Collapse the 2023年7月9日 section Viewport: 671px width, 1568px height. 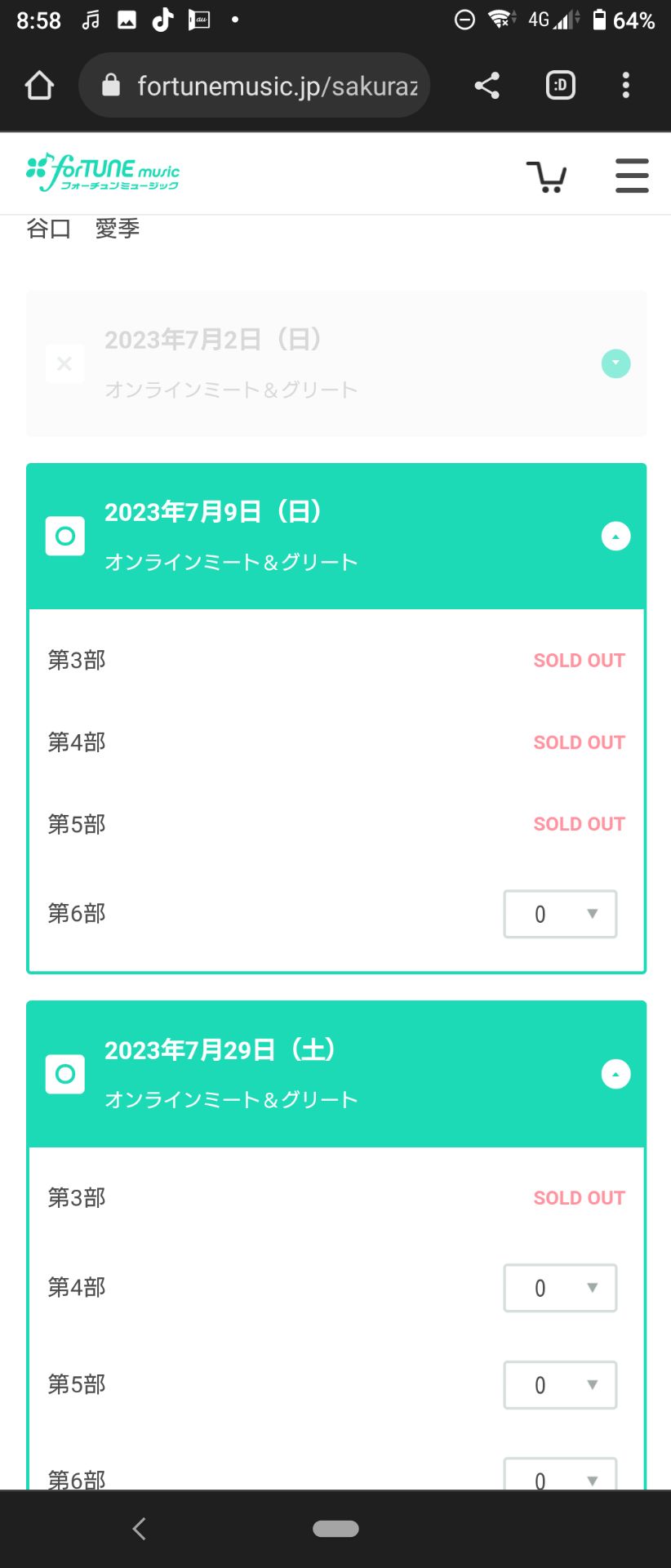point(615,537)
